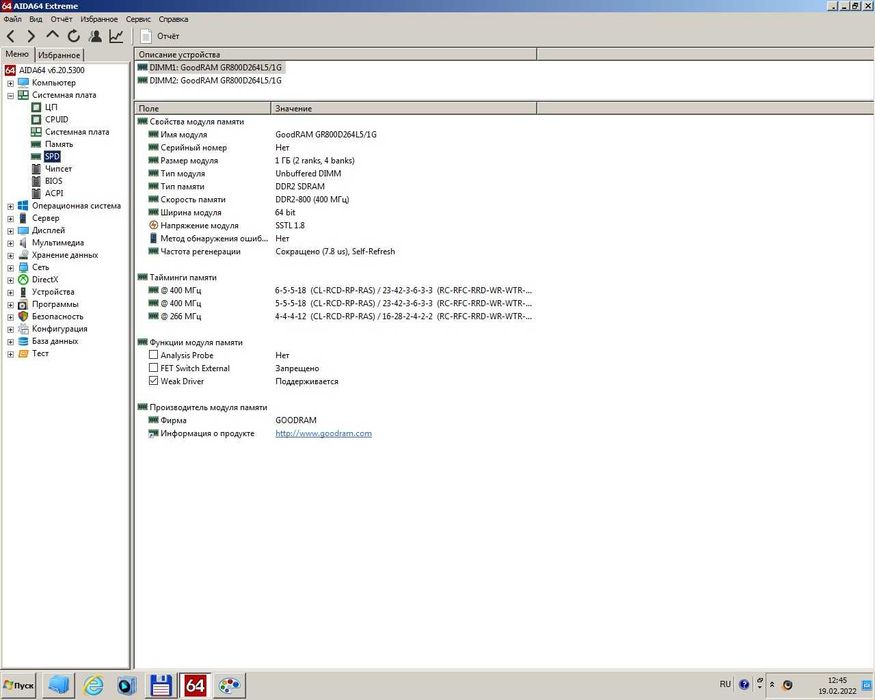Click the Значение column header
The height and width of the screenshot is (700, 875).
tap(403, 108)
